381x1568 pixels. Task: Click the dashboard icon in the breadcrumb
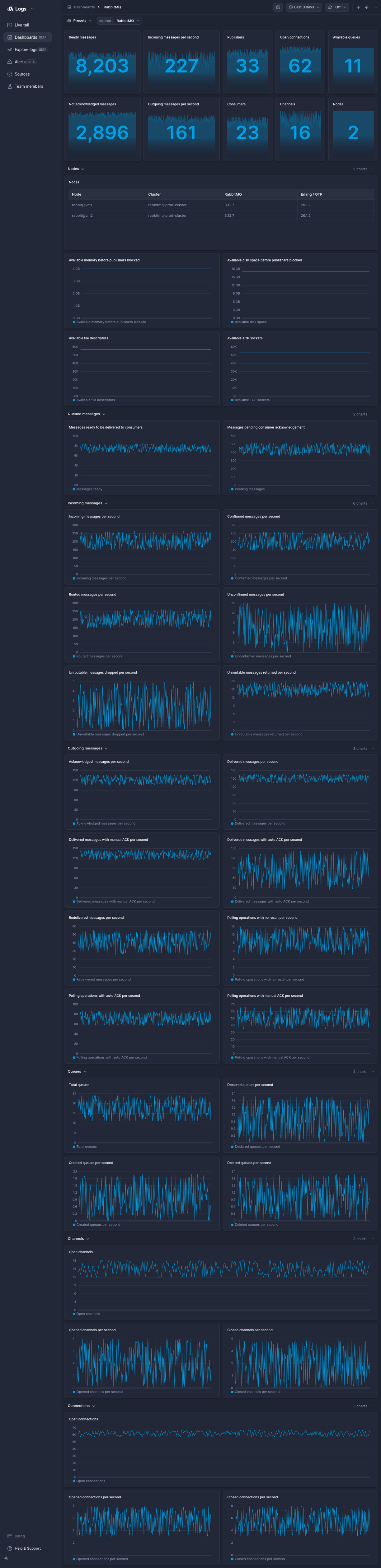pos(69,7)
